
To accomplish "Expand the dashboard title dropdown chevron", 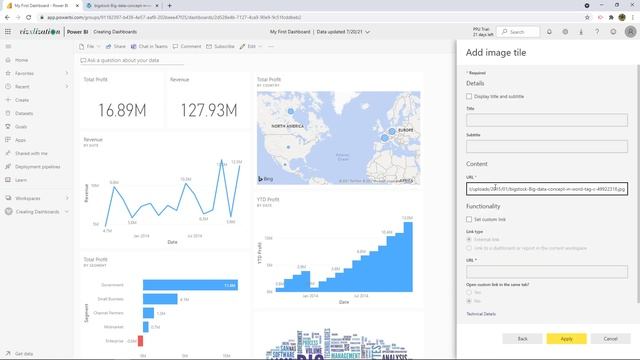I will point(368,32).
